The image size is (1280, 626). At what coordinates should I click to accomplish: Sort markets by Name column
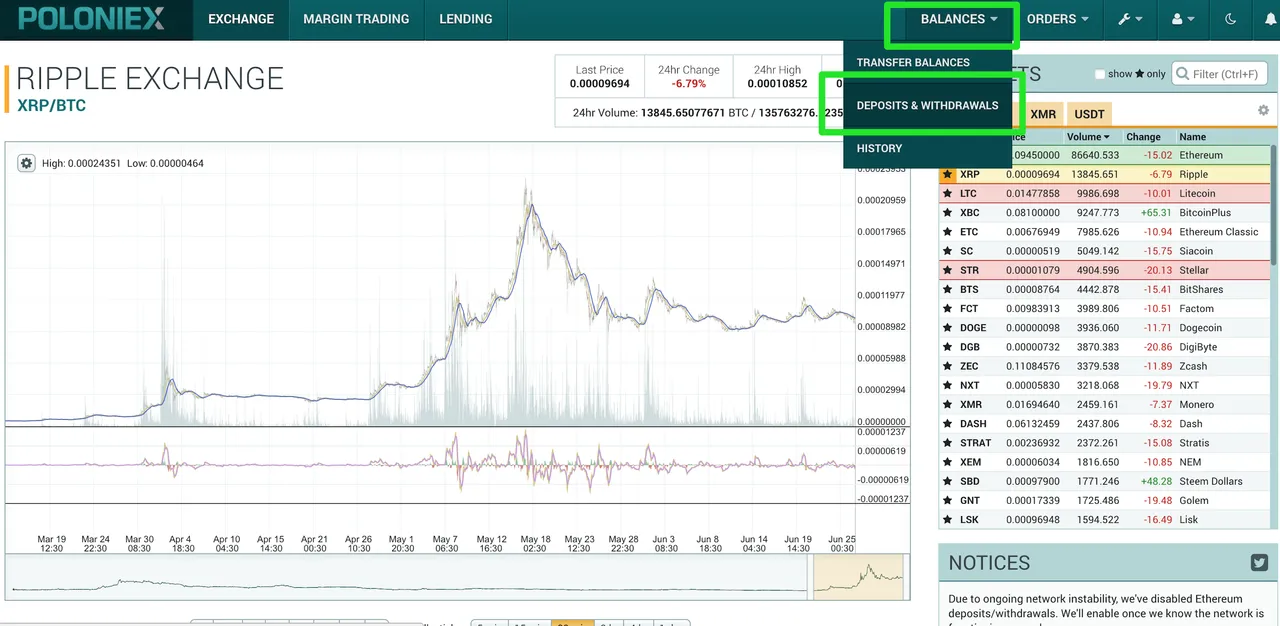(x=1192, y=137)
